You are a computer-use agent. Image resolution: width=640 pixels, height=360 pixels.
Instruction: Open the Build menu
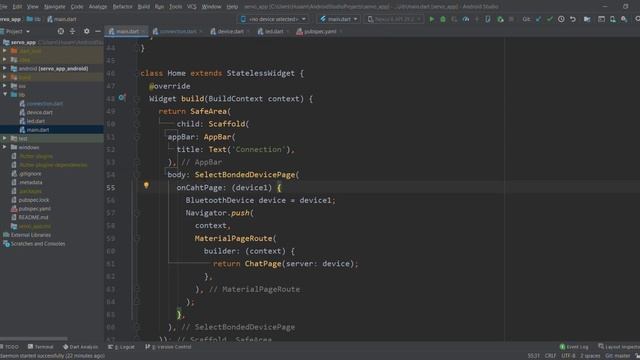(144, 7)
